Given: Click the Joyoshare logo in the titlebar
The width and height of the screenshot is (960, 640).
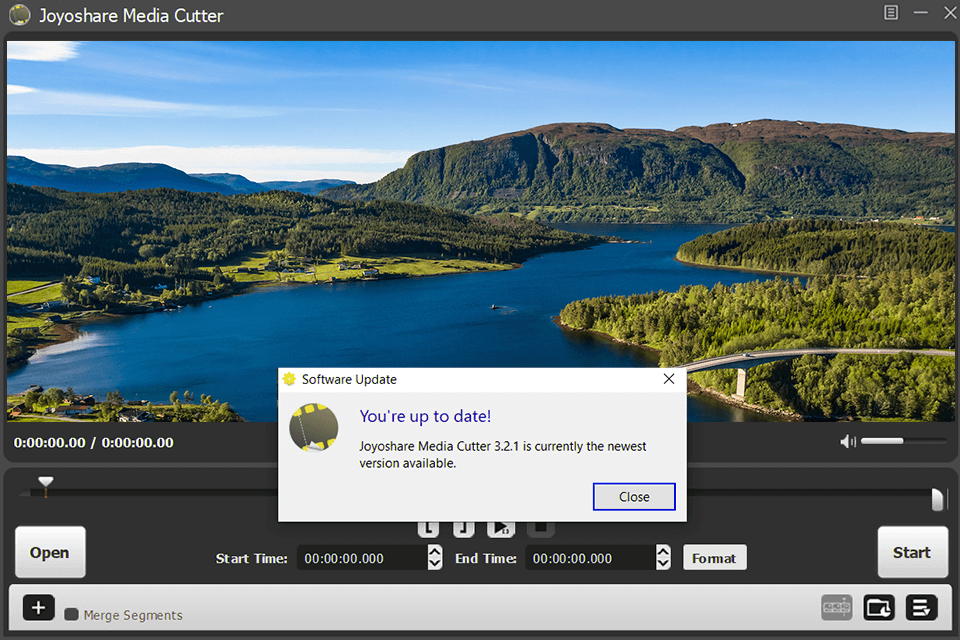Looking at the screenshot, I should (18, 14).
